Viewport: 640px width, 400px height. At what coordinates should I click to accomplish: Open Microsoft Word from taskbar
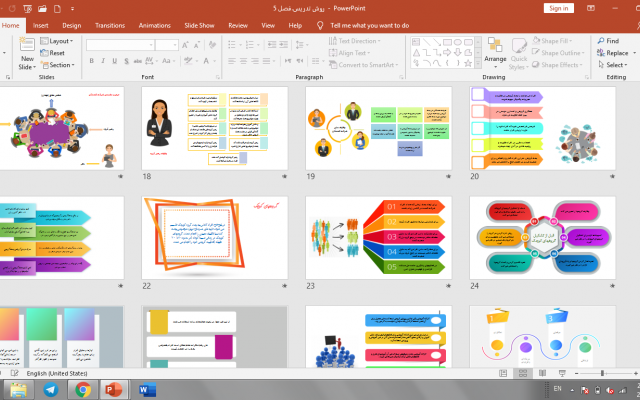tap(147, 390)
